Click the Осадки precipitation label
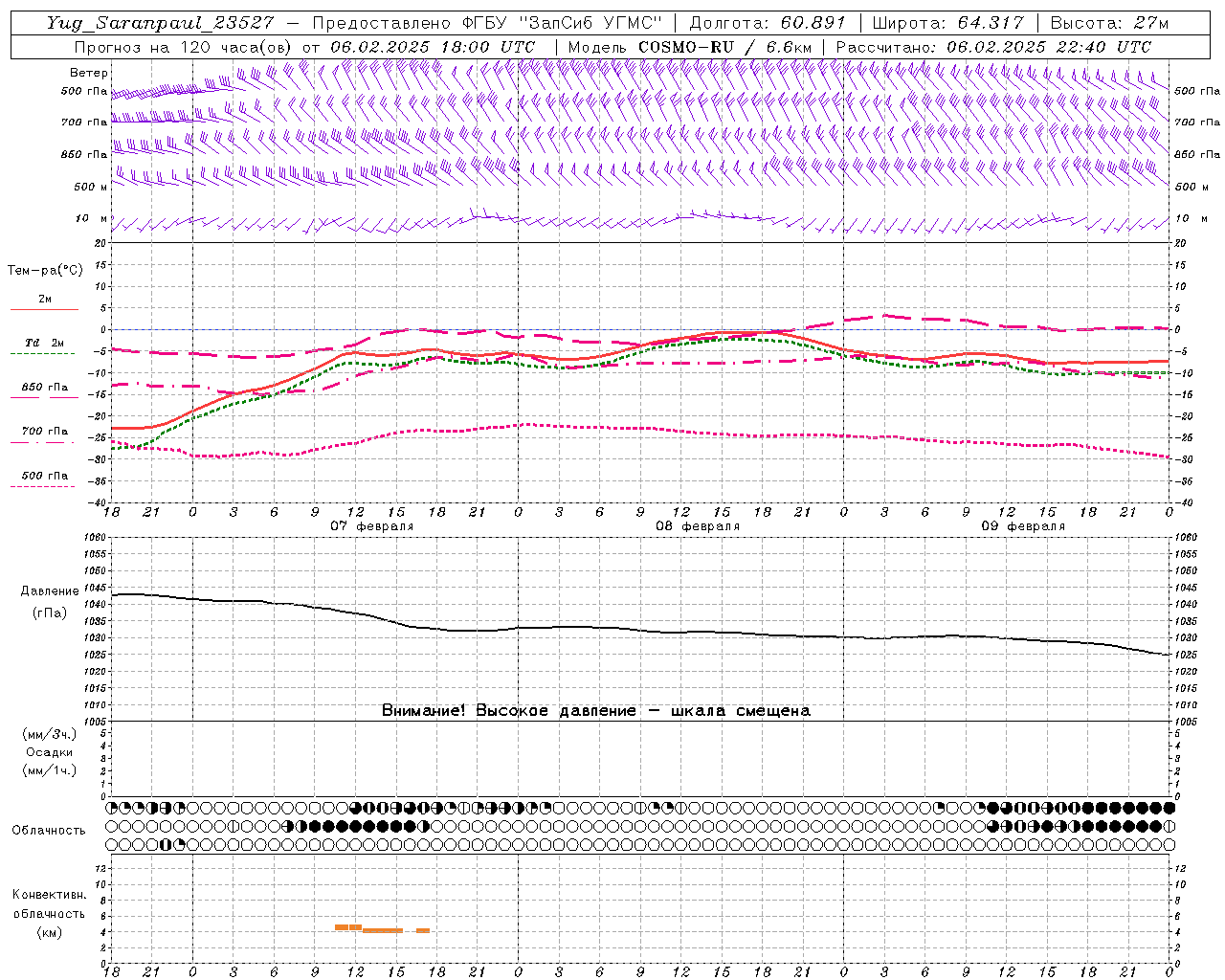Image resolution: width=1225 pixels, height=980 pixels. coord(50,752)
